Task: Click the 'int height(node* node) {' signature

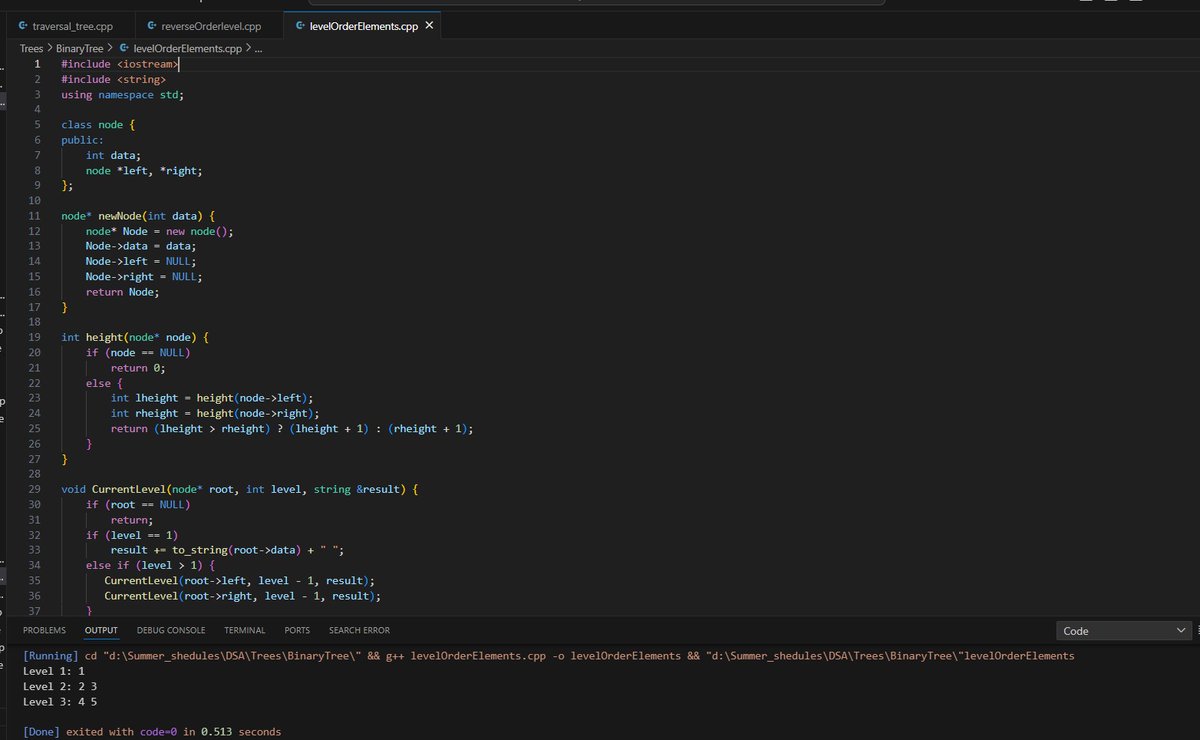Action: pyautogui.click(x=135, y=337)
